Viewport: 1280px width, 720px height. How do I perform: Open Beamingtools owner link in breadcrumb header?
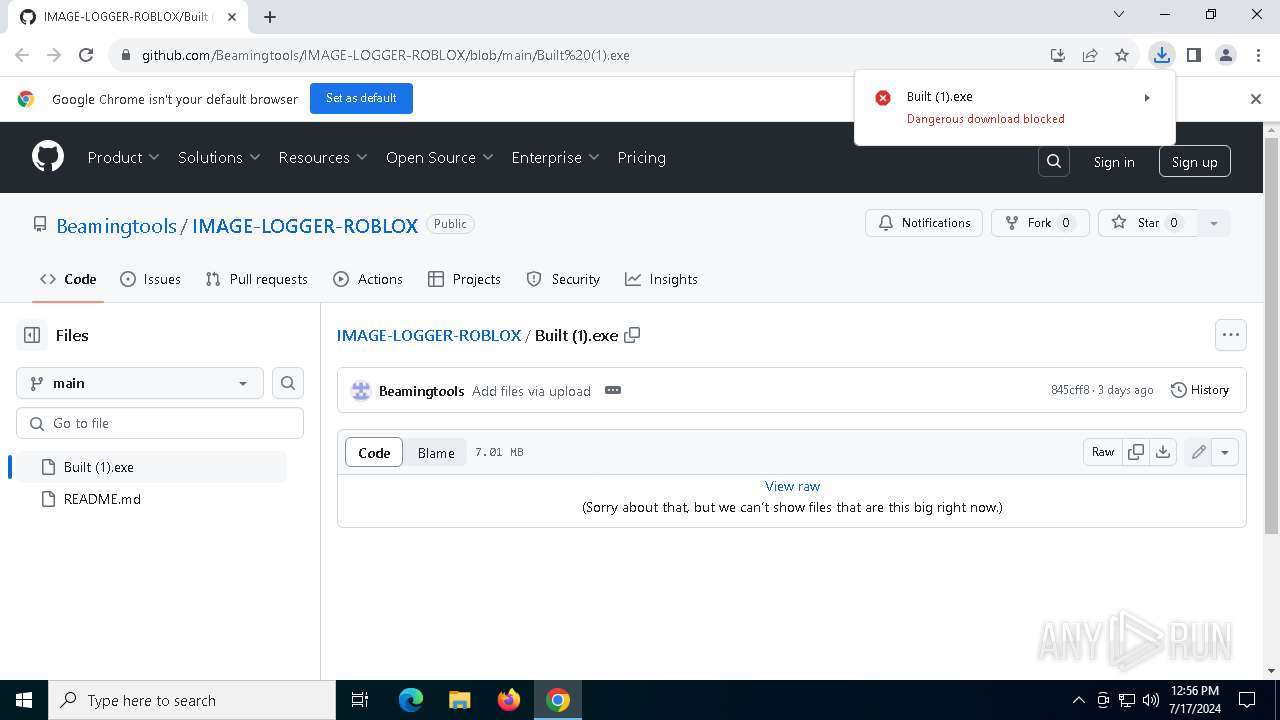[116, 226]
